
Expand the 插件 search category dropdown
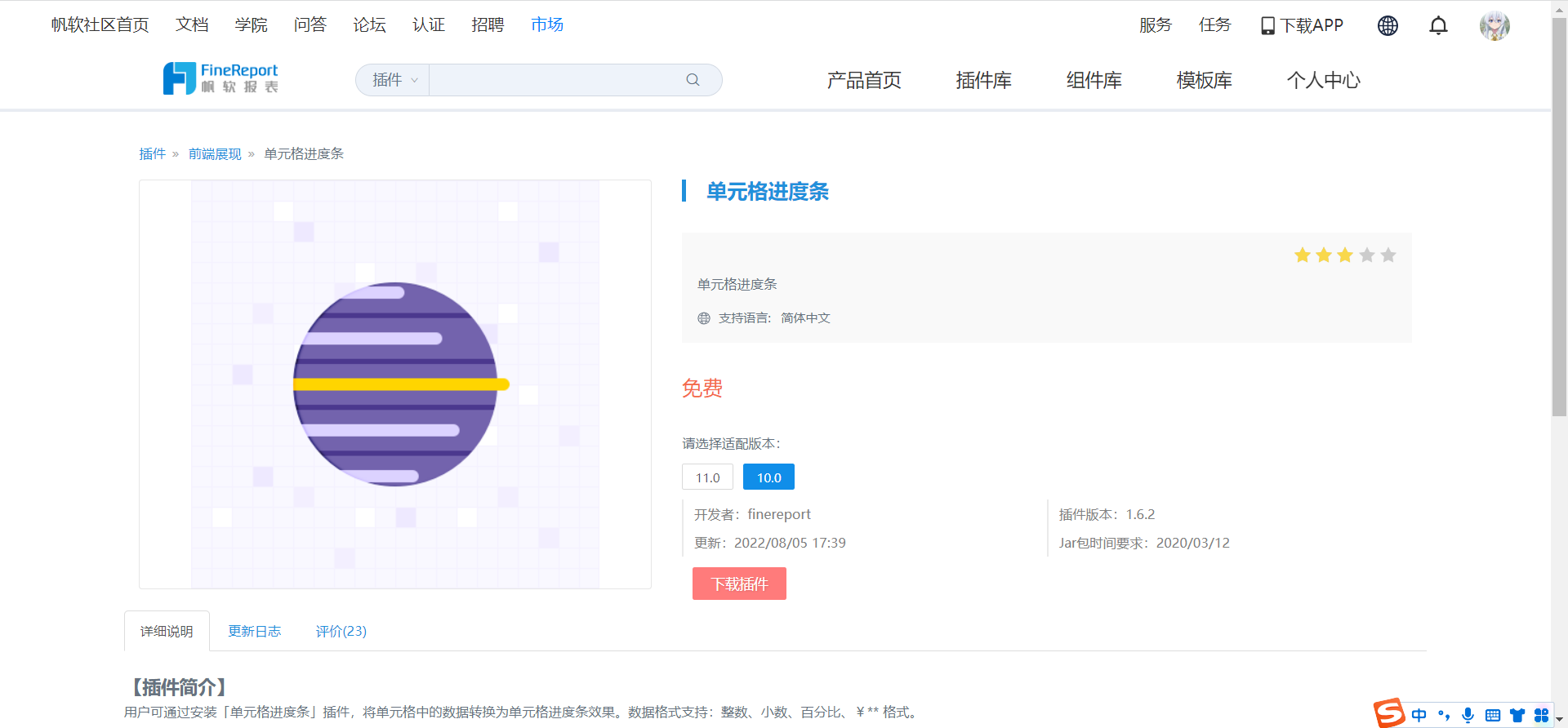[x=394, y=80]
